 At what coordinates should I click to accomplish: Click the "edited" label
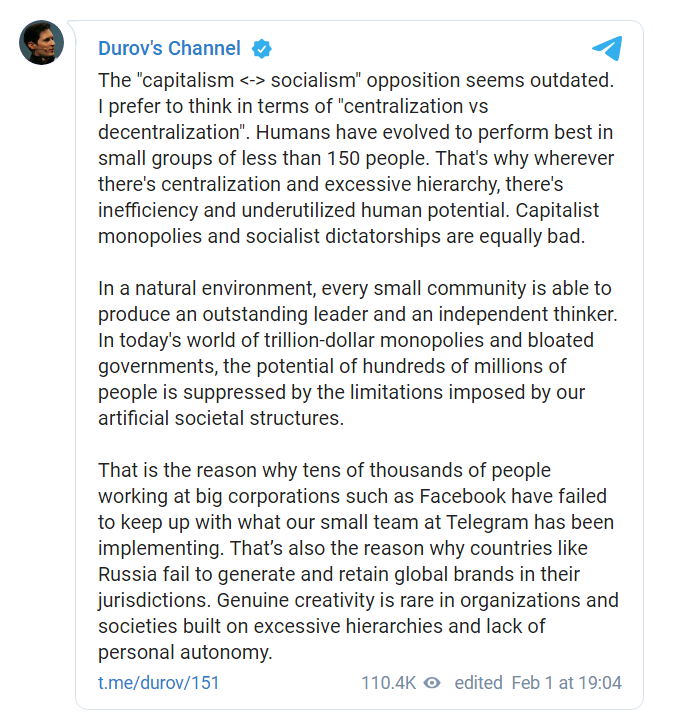(x=478, y=683)
